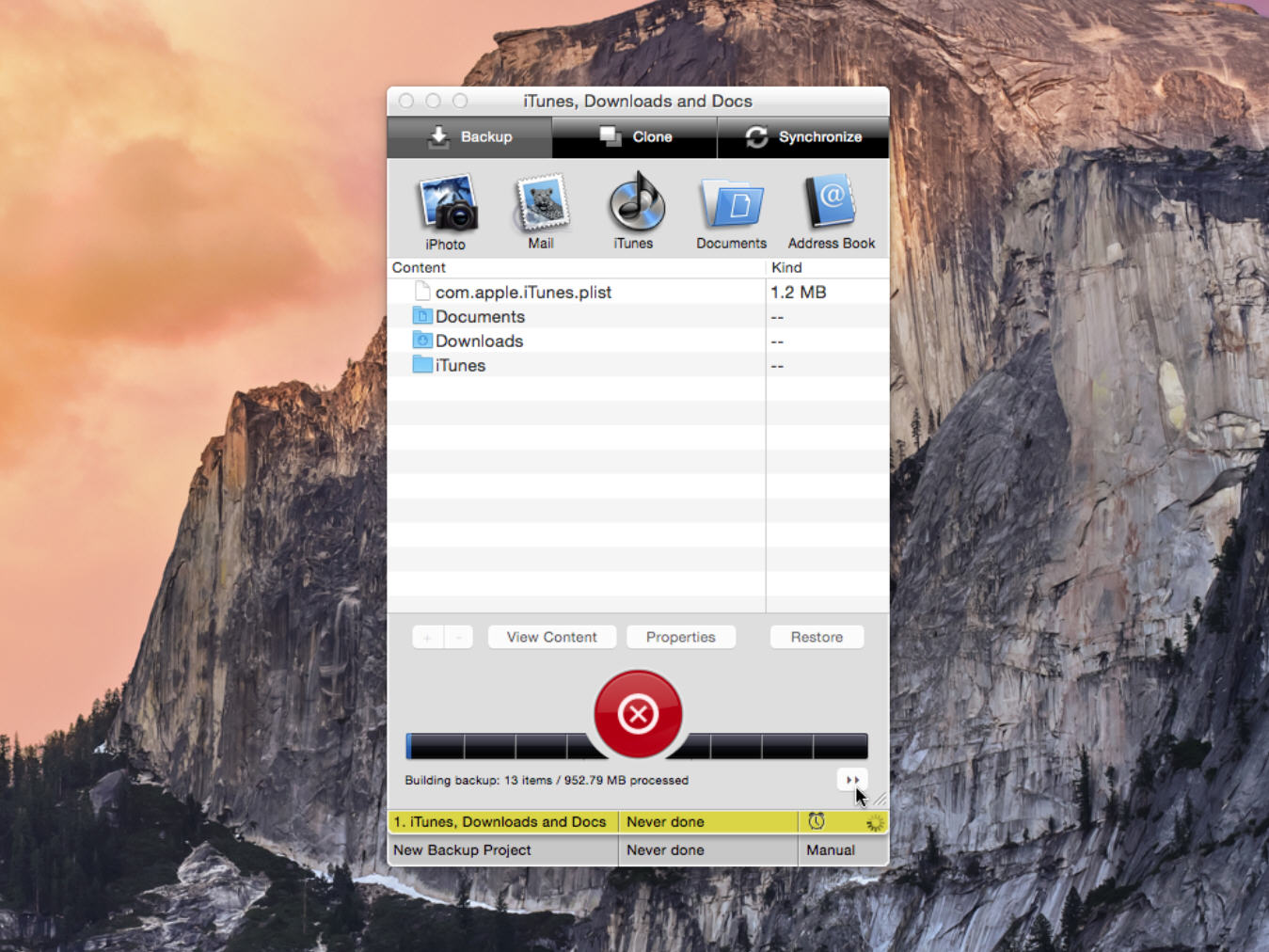Sort by the Content column header
The height and width of the screenshot is (952, 1269).
coord(577,268)
